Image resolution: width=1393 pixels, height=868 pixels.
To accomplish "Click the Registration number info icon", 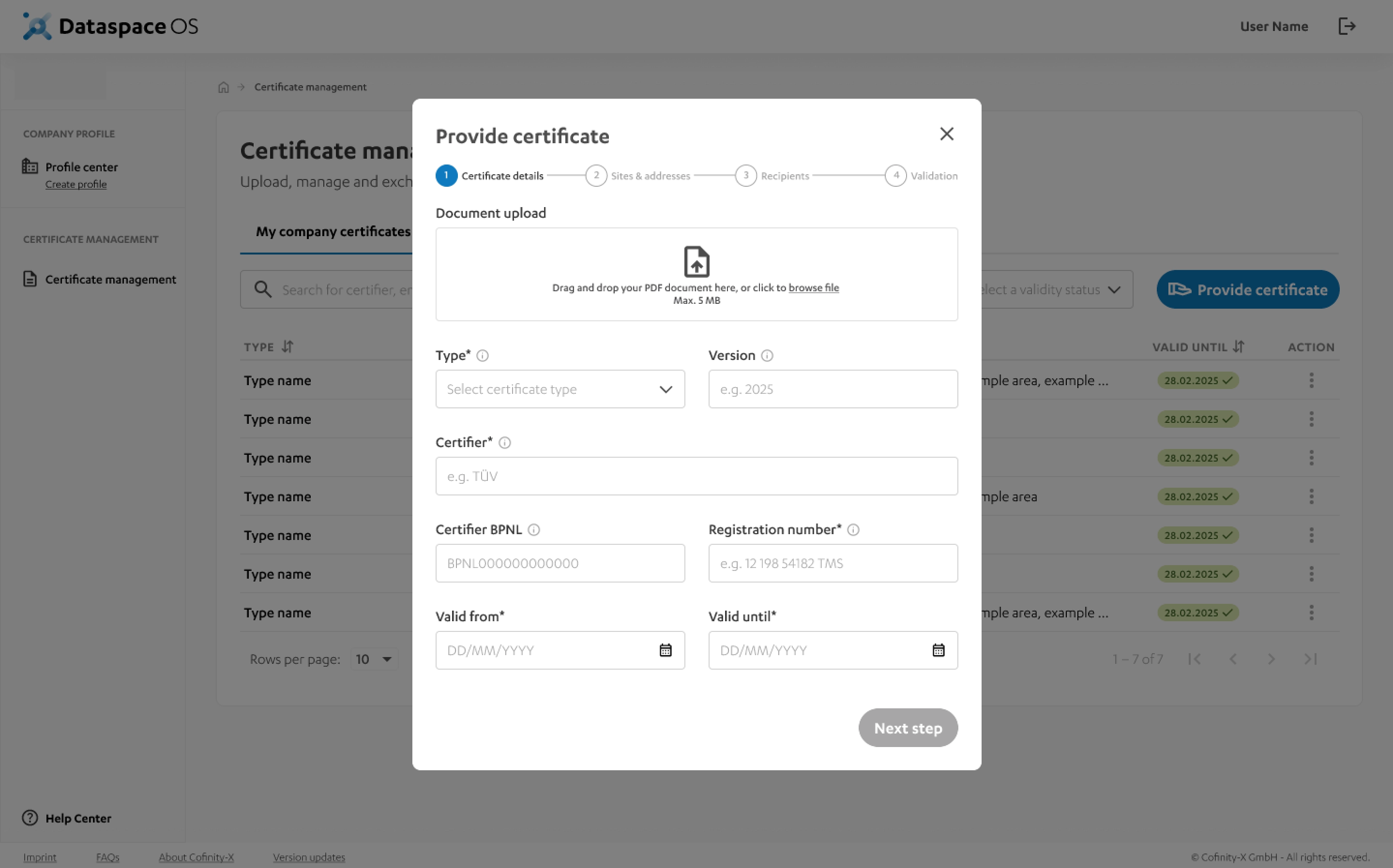I will pos(853,530).
